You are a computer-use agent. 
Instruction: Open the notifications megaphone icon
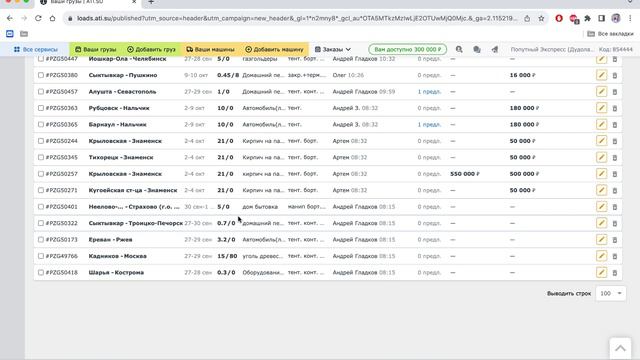point(495,49)
